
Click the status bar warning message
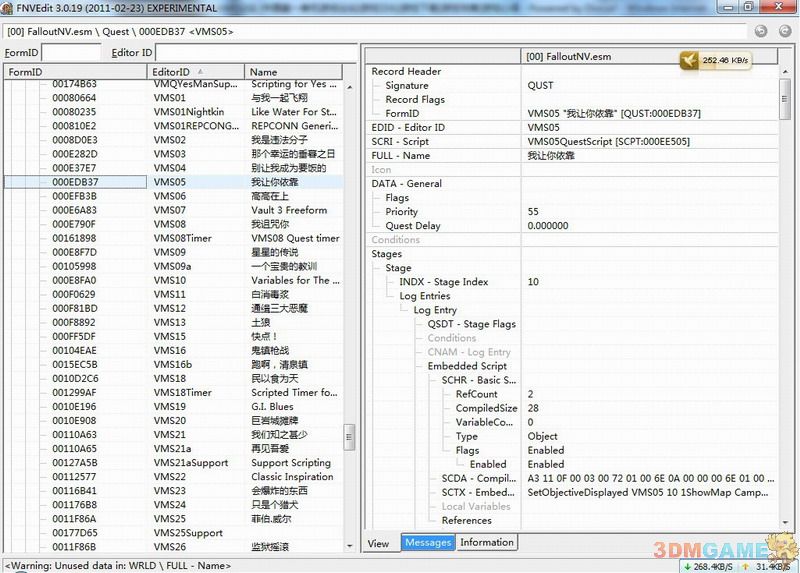point(118,565)
